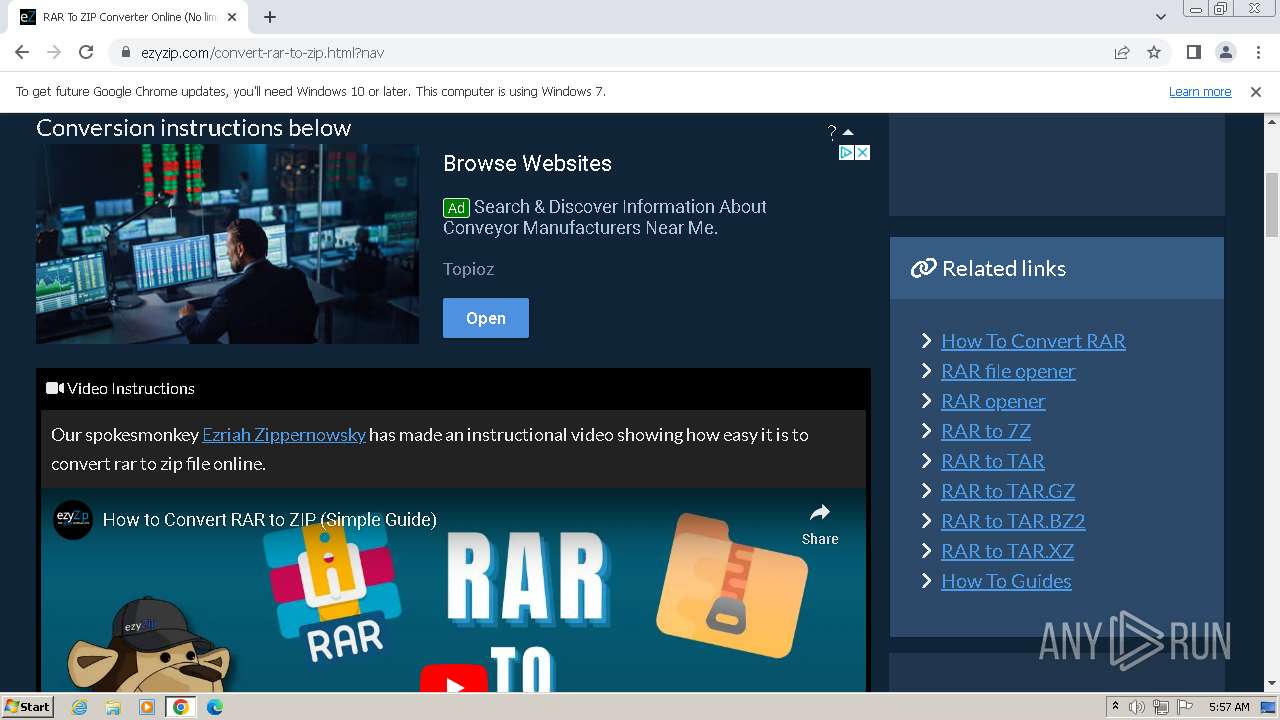The width and height of the screenshot is (1280, 720).
Task: Click the site security padlock icon
Action: (x=126, y=53)
